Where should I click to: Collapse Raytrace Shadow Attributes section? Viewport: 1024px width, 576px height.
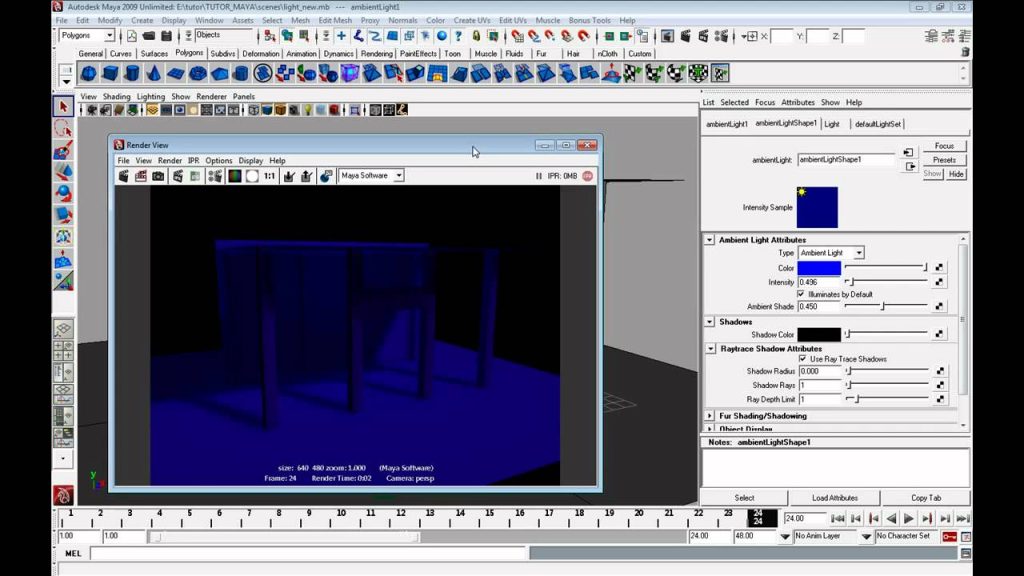click(711, 349)
